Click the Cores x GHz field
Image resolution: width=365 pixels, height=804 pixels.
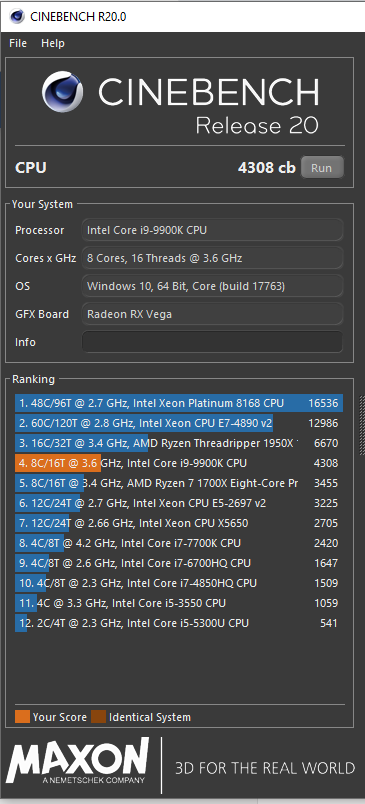tap(212, 258)
